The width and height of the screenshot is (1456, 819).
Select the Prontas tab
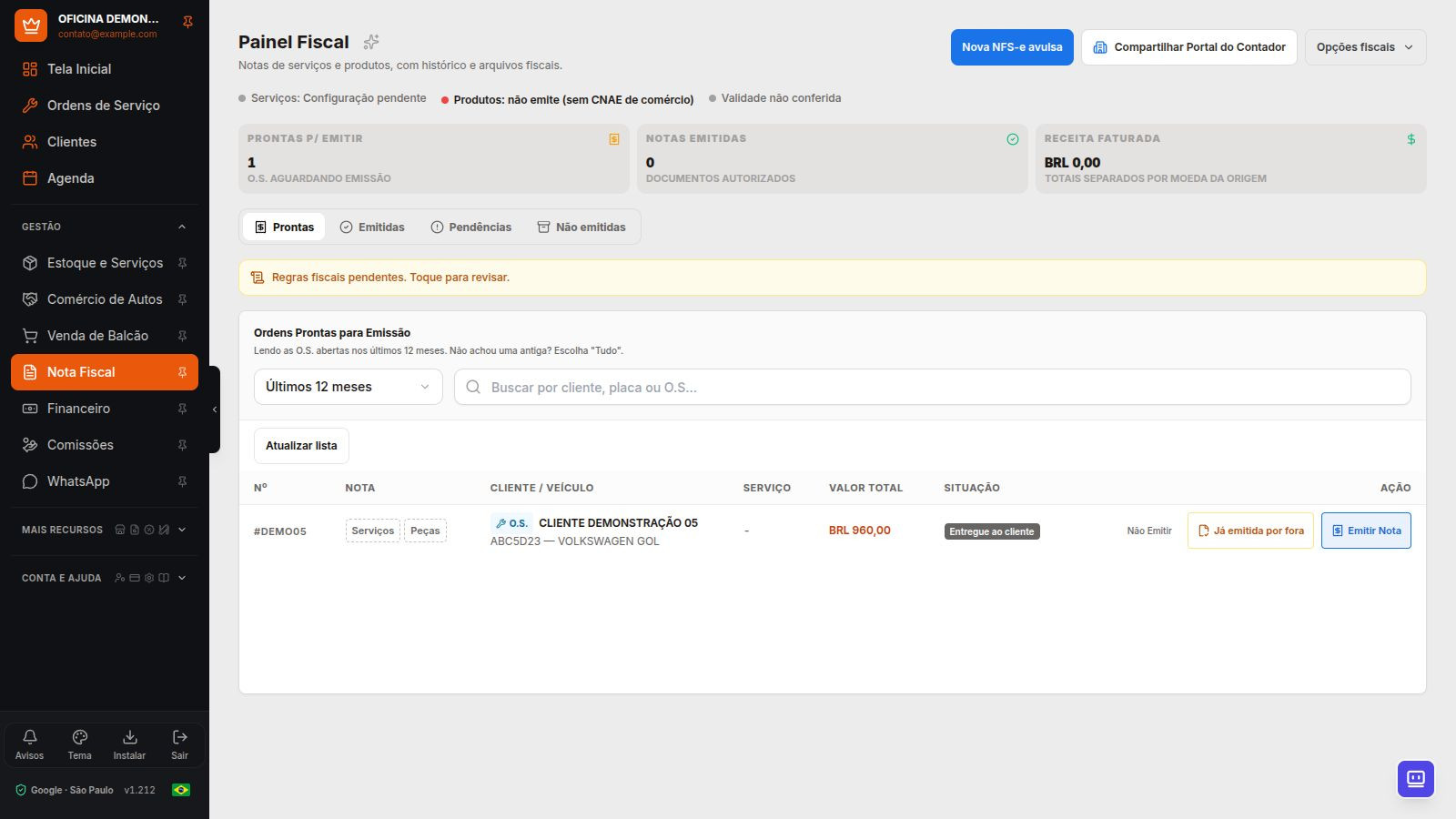click(x=284, y=227)
